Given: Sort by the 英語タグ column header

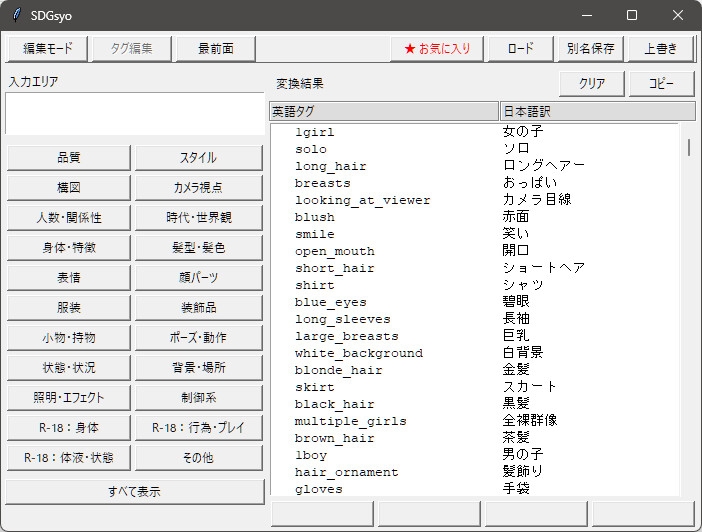Looking at the screenshot, I should pyautogui.click(x=384, y=111).
